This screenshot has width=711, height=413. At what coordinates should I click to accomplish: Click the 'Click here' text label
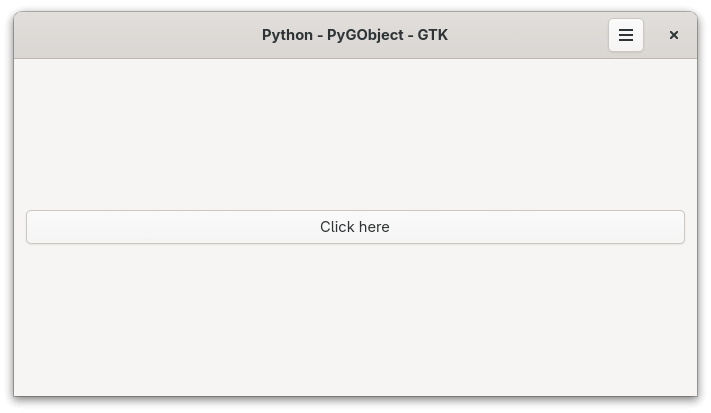(355, 227)
